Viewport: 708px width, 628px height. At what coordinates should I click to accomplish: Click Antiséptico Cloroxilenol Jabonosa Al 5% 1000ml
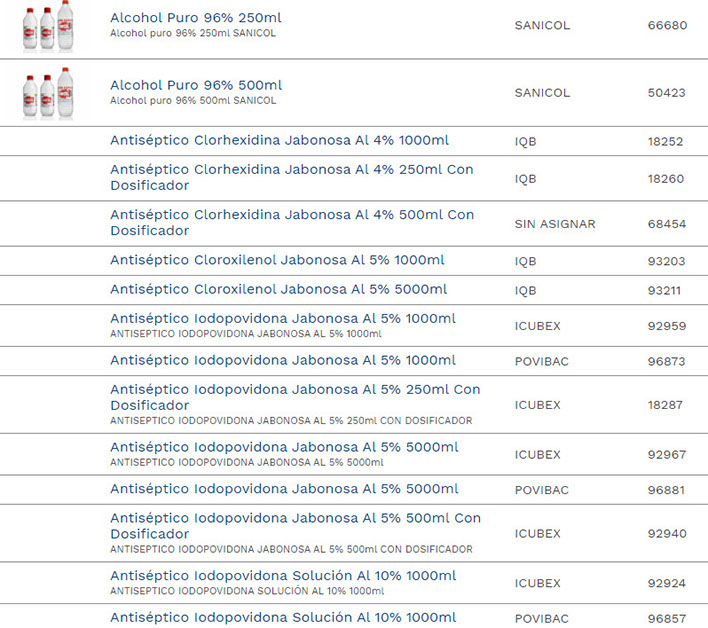(x=277, y=260)
